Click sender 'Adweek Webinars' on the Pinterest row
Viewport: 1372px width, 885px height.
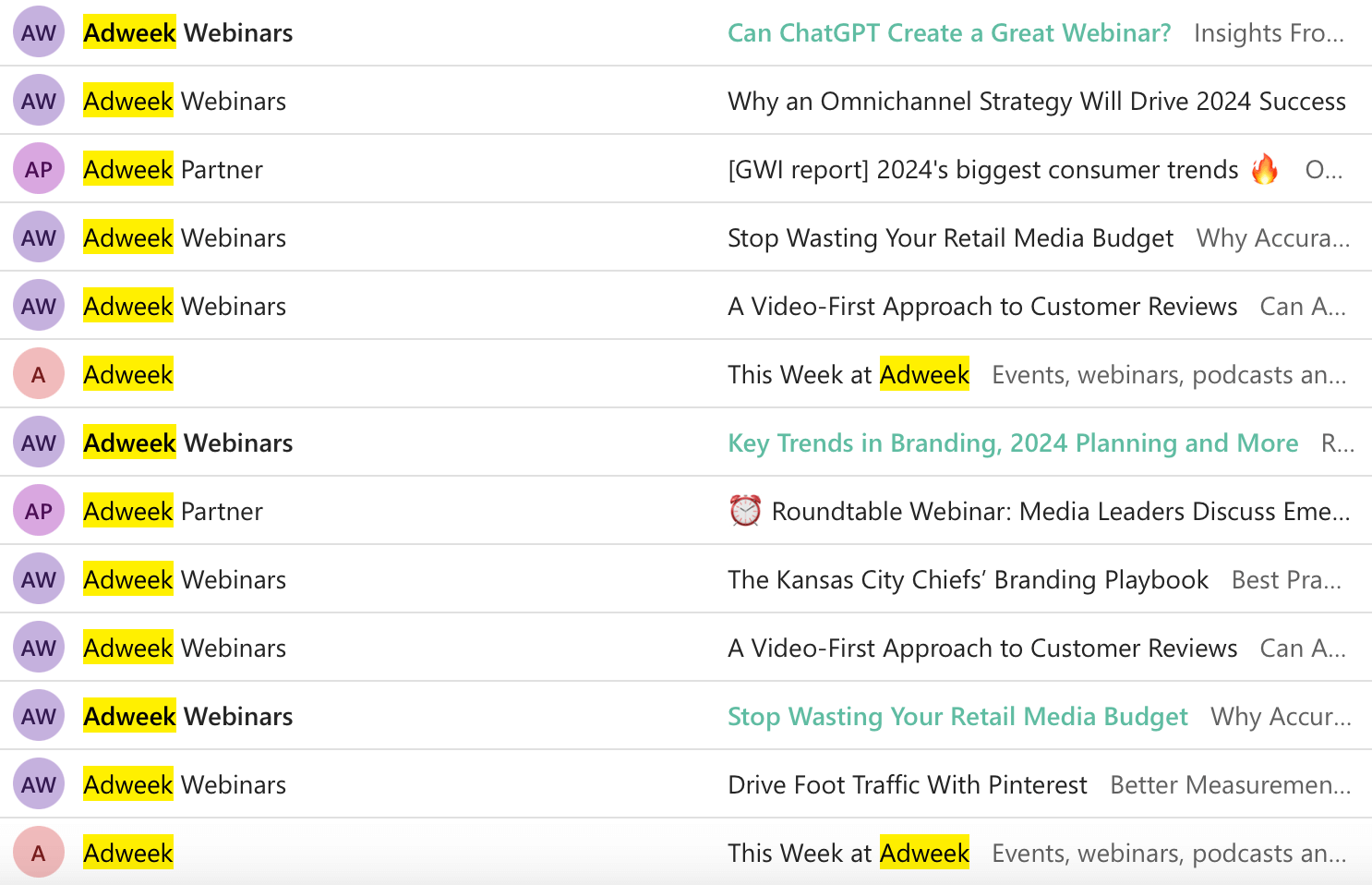[185, 784]
